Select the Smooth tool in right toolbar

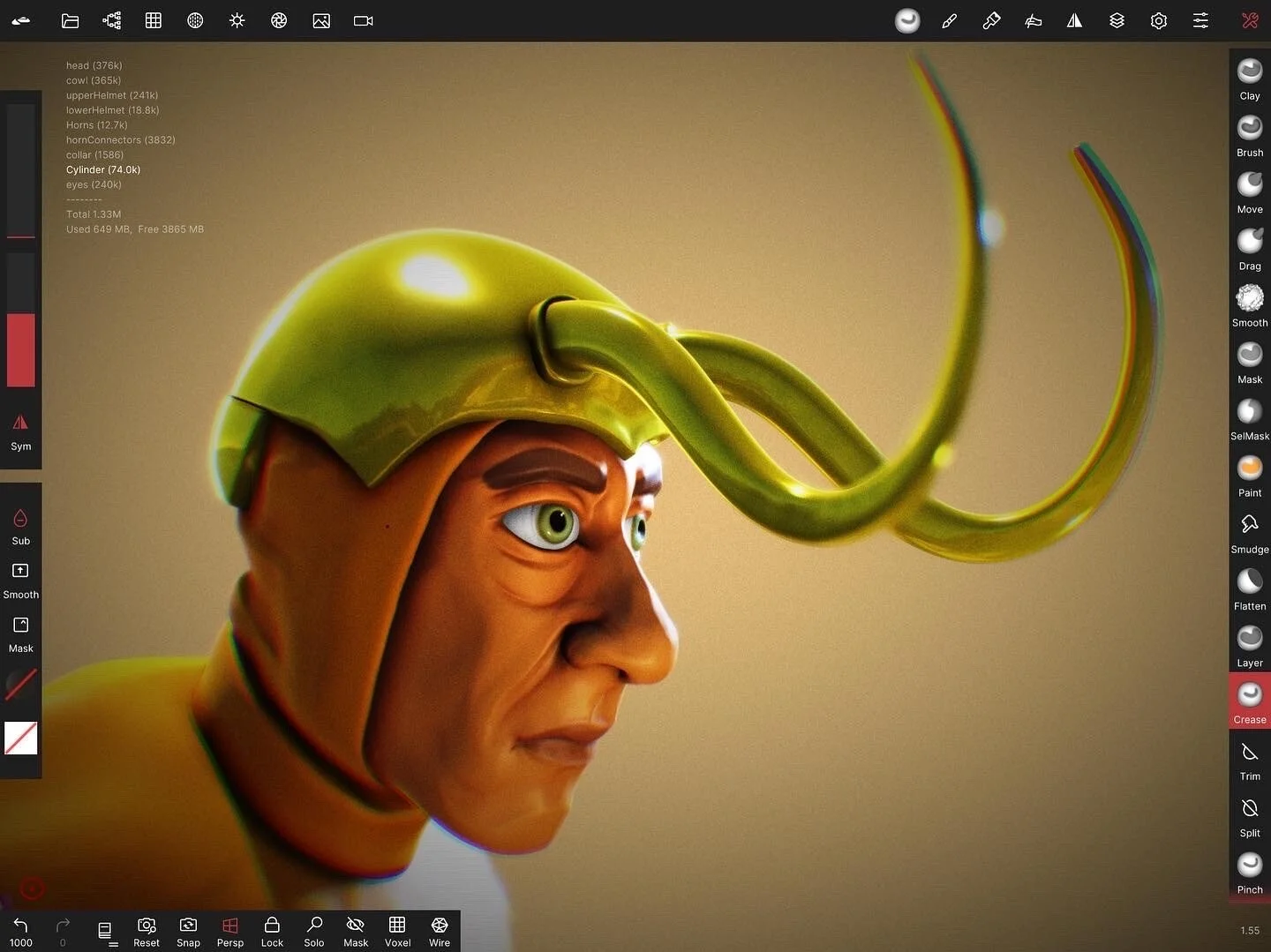[1249, 306]
